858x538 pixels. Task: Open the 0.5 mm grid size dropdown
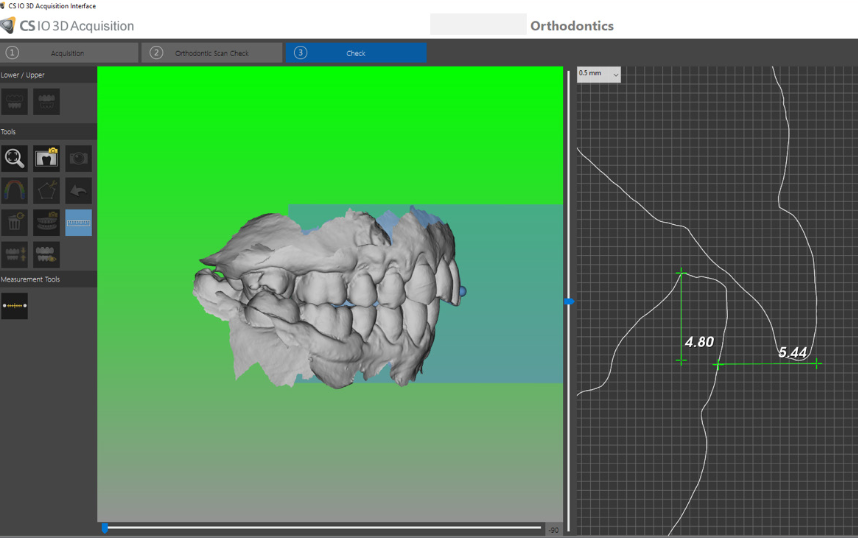(599, 74)
